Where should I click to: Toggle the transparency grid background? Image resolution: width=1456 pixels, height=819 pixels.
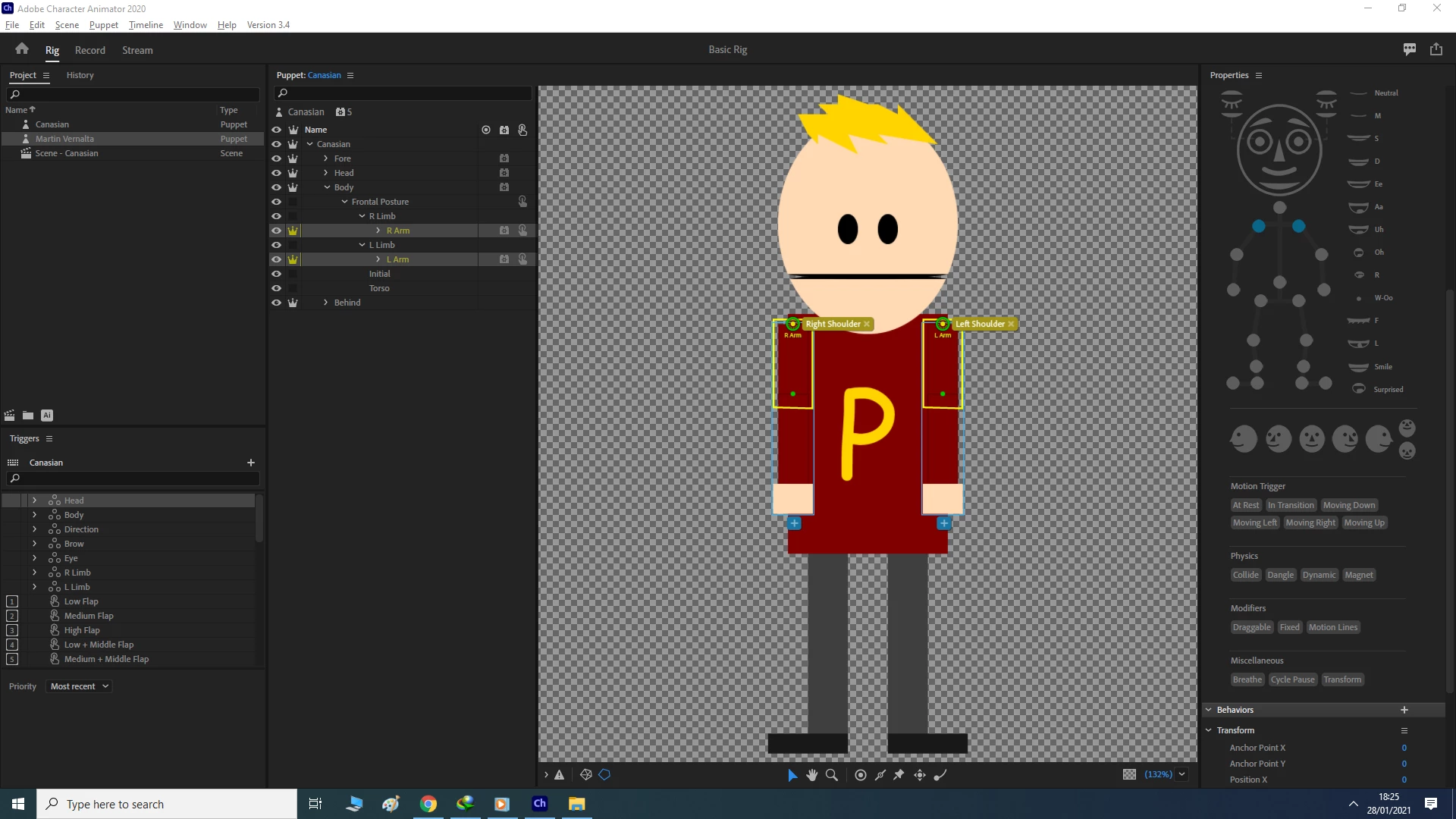pyautogui.click(x=1129, y=774)
